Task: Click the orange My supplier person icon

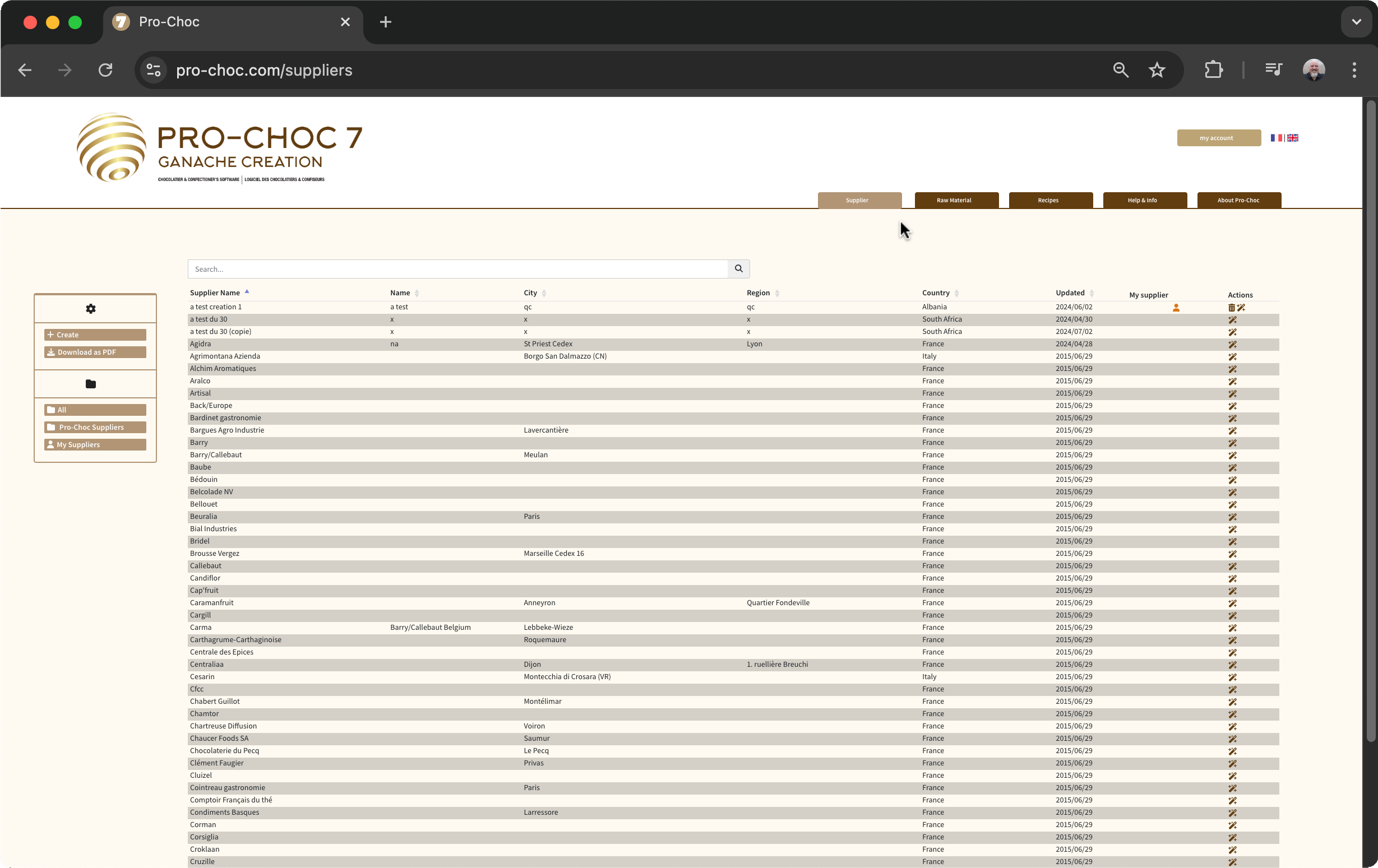Action: (1176, 308)
